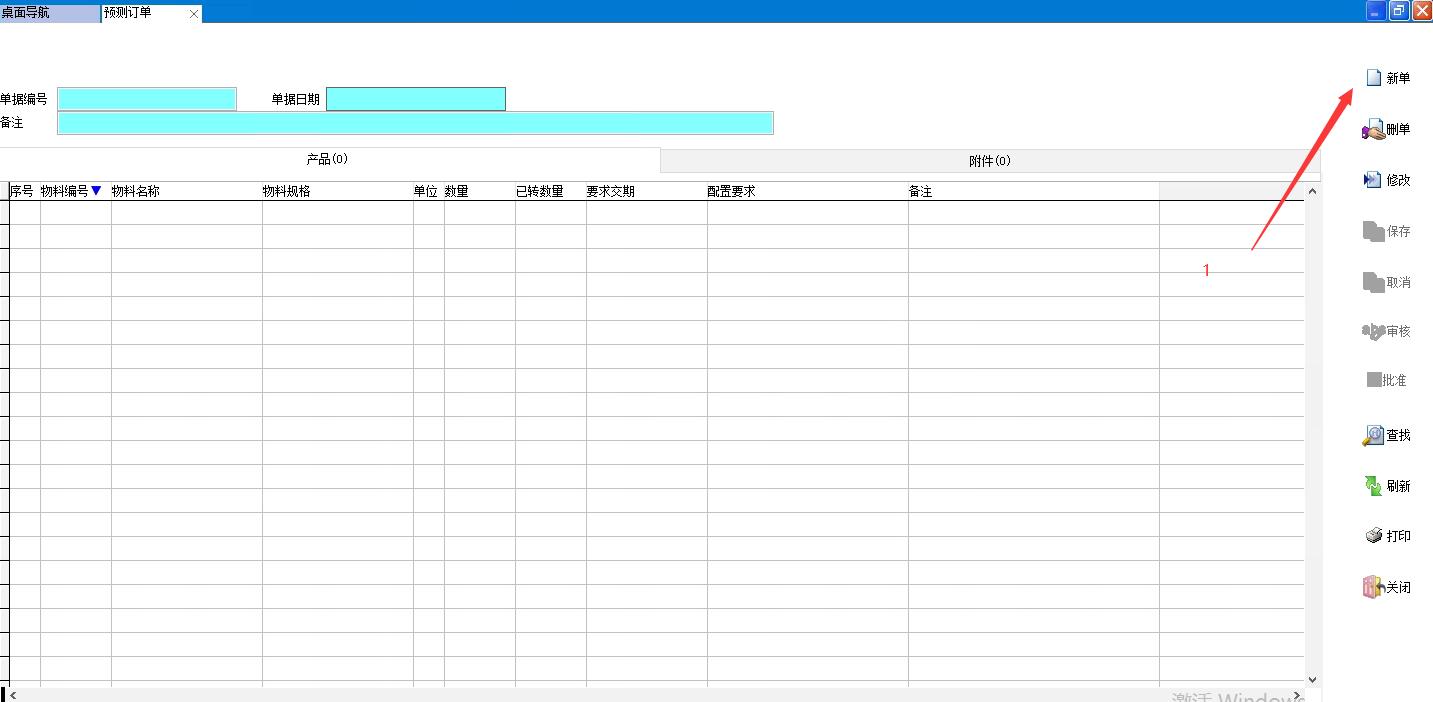The image size is (1433, 702).
Task: Select the 产品(0) tab
Action: tap(327, 160)
